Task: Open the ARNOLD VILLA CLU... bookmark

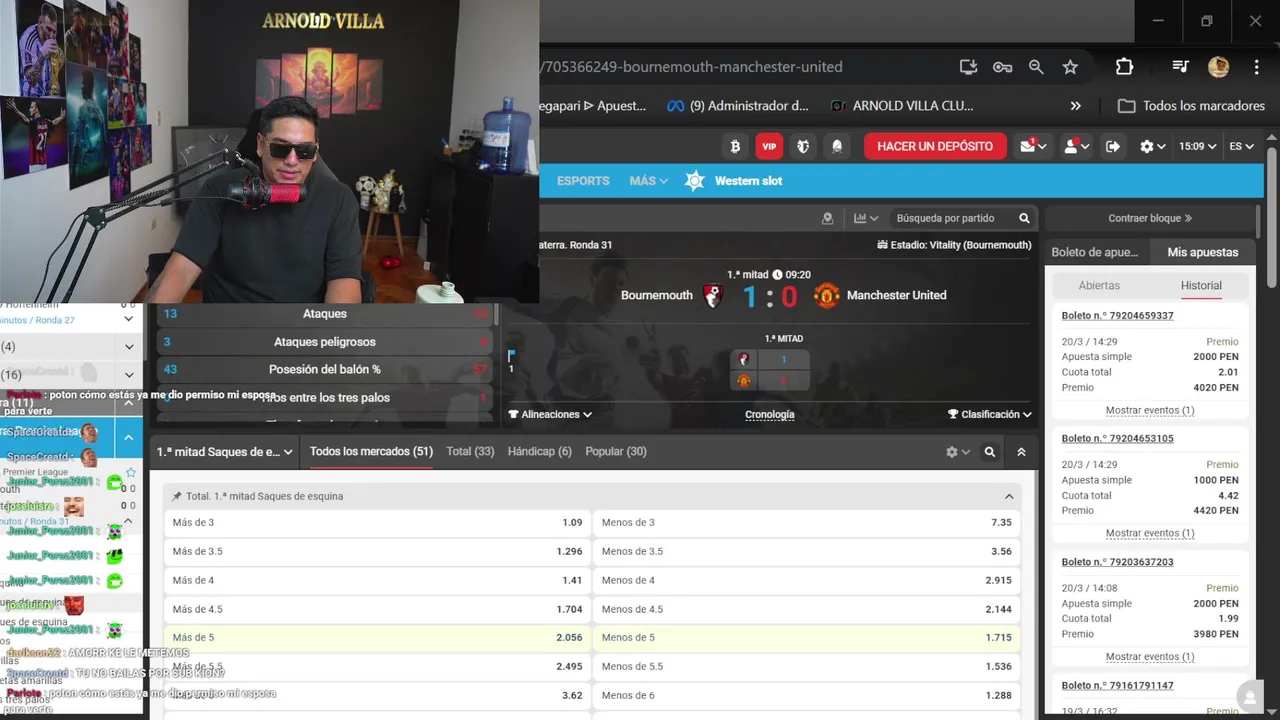Action: click(x=901, y=106)
